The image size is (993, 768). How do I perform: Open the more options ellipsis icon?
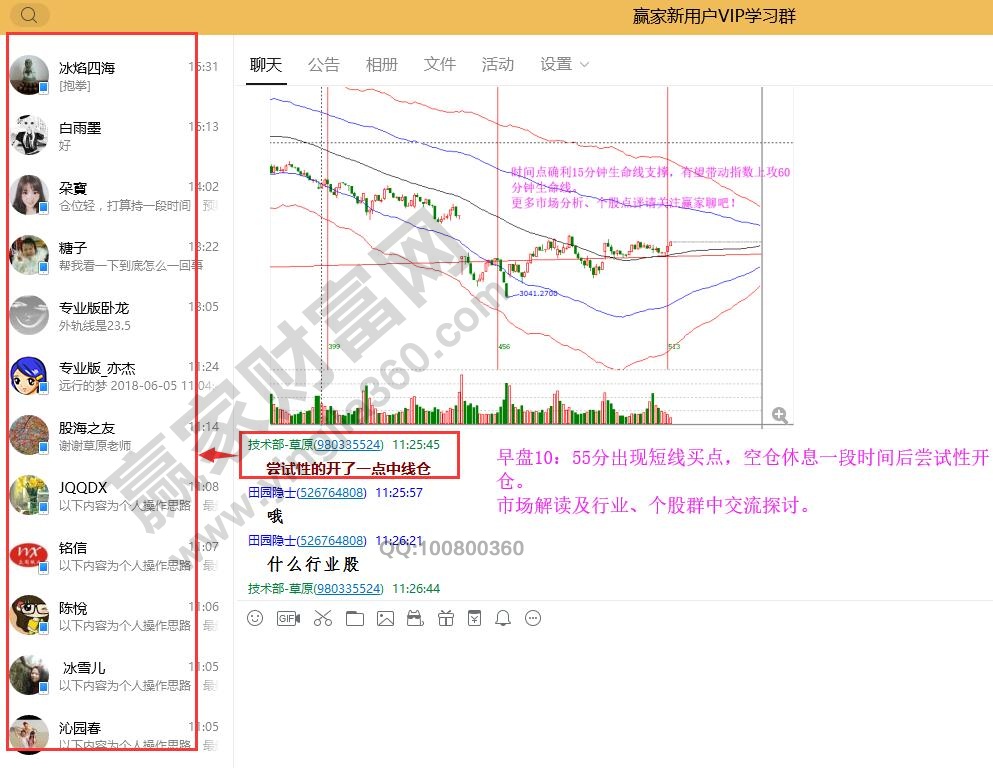point(533,618)
